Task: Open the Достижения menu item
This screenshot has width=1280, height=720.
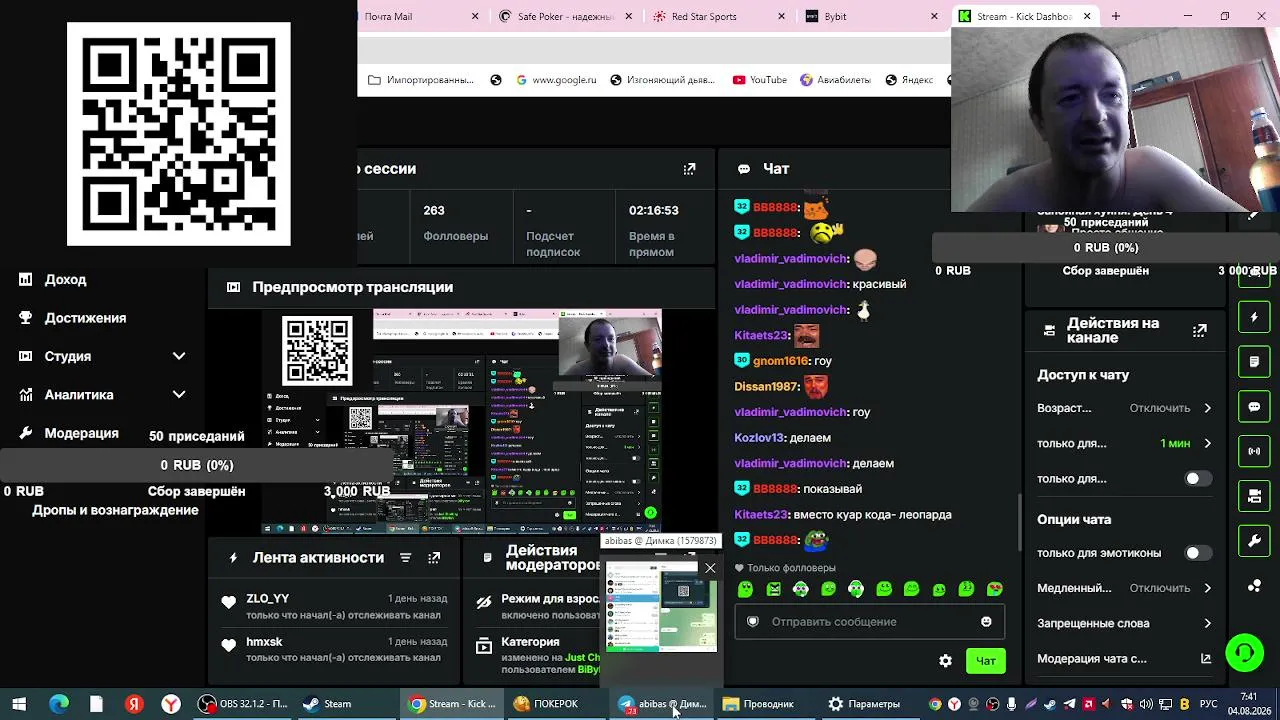Action: [x=85, y=318]
